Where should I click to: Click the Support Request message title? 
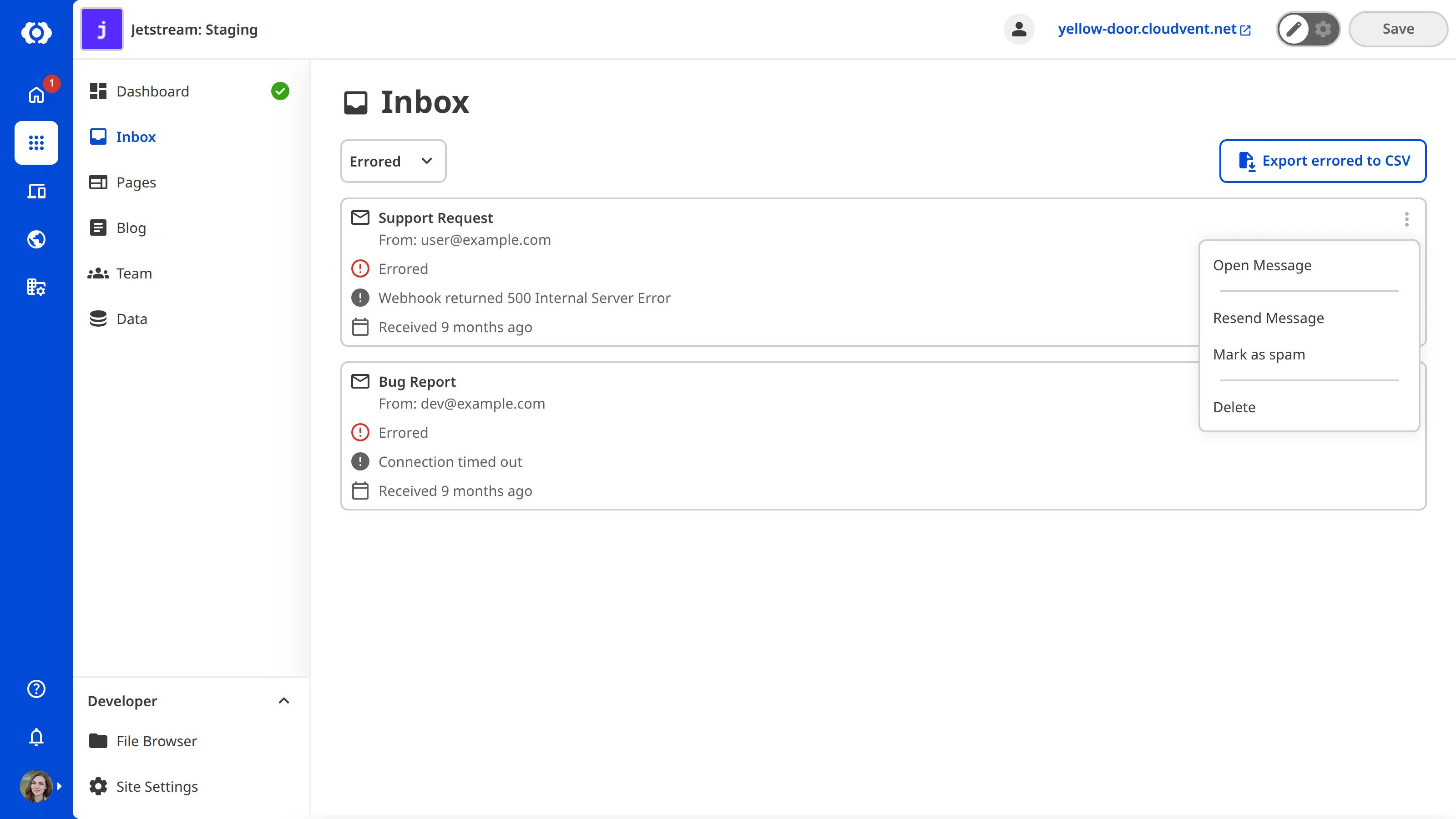435,217
